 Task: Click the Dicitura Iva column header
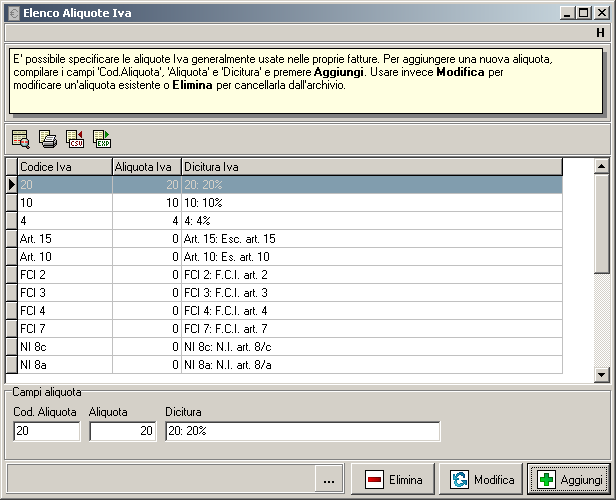click(x=372, y=167)
